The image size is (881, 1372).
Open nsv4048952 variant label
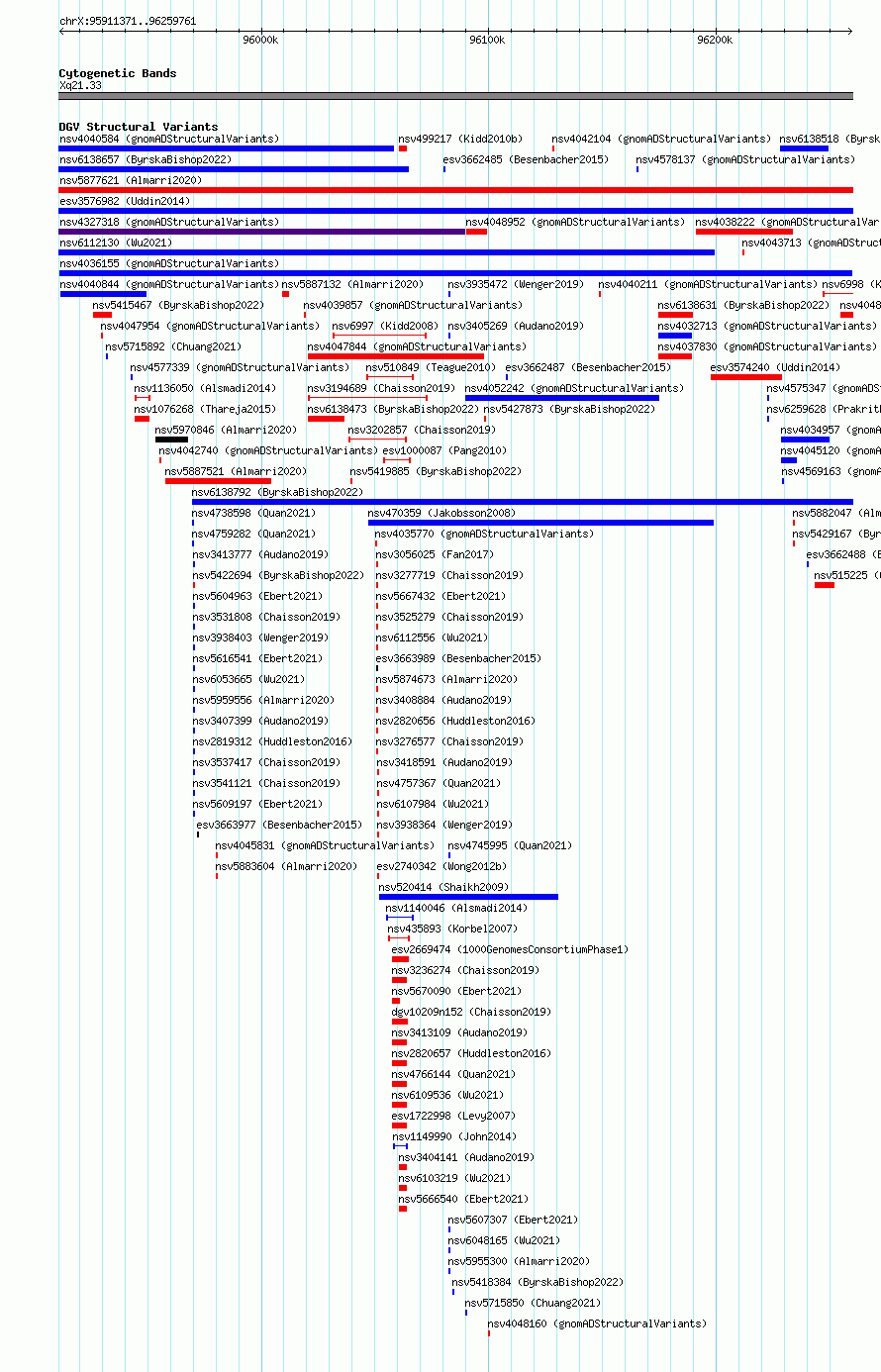(575, 222)
